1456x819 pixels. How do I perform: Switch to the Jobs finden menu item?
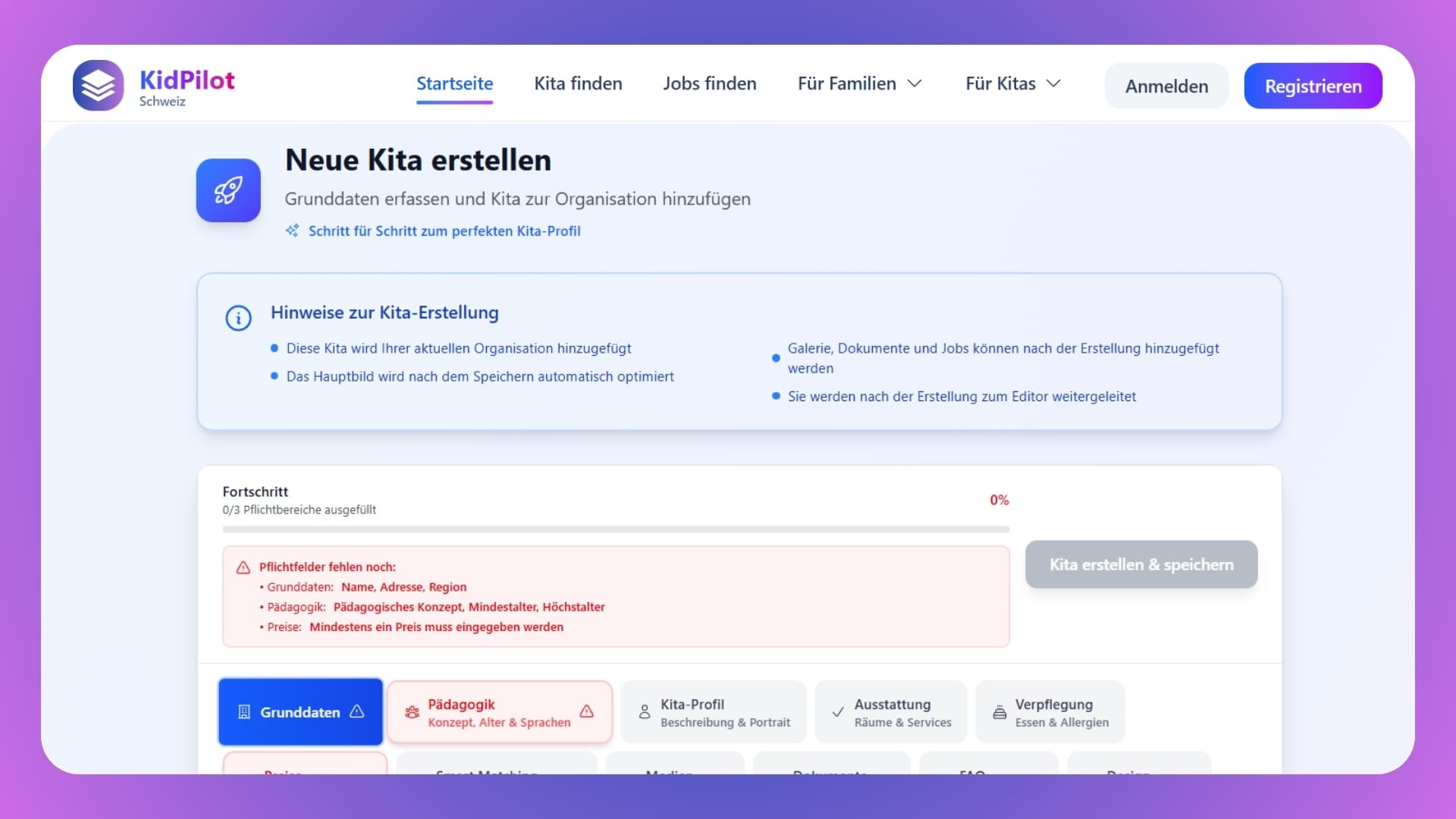coord(709,83)
